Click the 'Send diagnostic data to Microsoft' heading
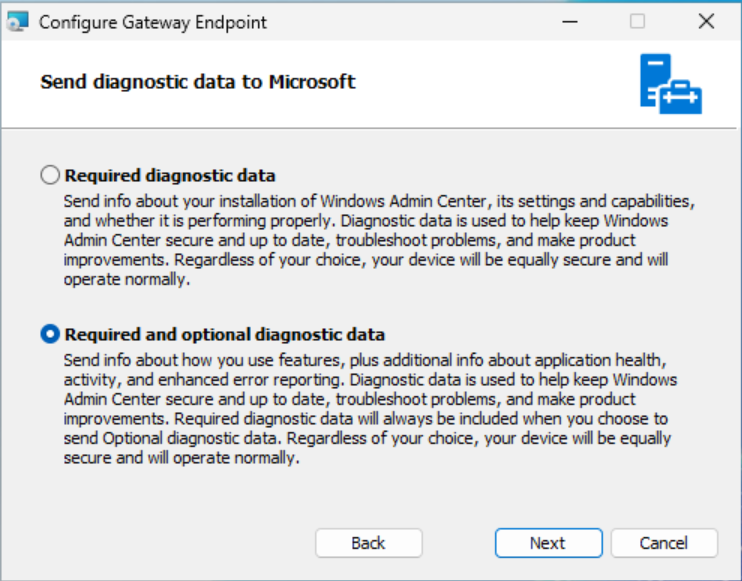 coord(198,82)
